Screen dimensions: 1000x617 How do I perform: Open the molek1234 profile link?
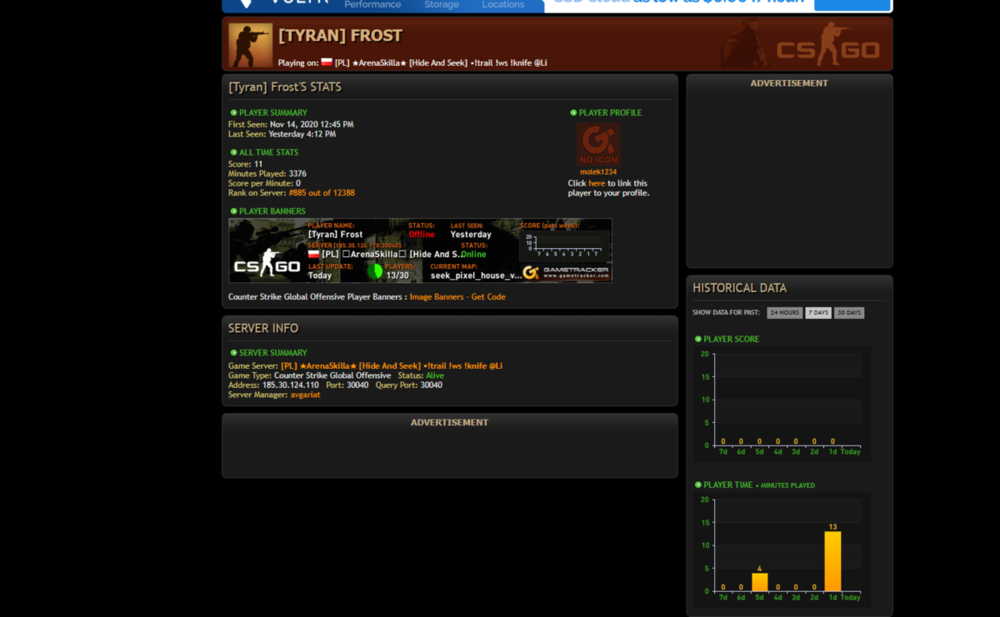pyautogui.click(x=598, y=172)
